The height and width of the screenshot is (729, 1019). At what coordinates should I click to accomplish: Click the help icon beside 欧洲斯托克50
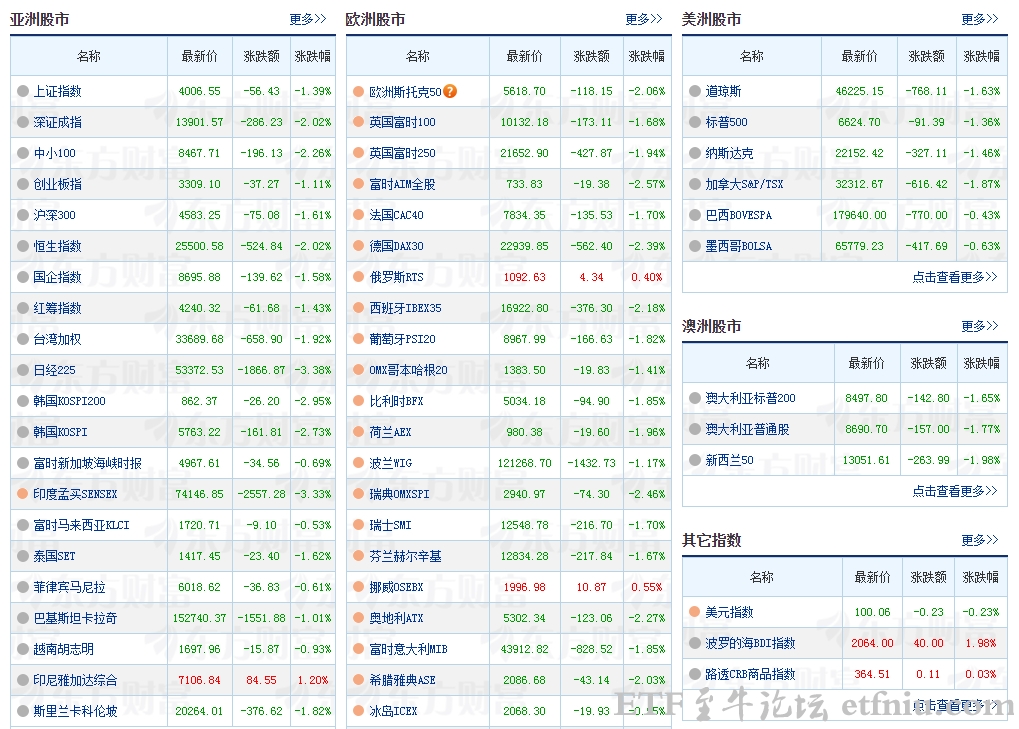click(453, 90)
